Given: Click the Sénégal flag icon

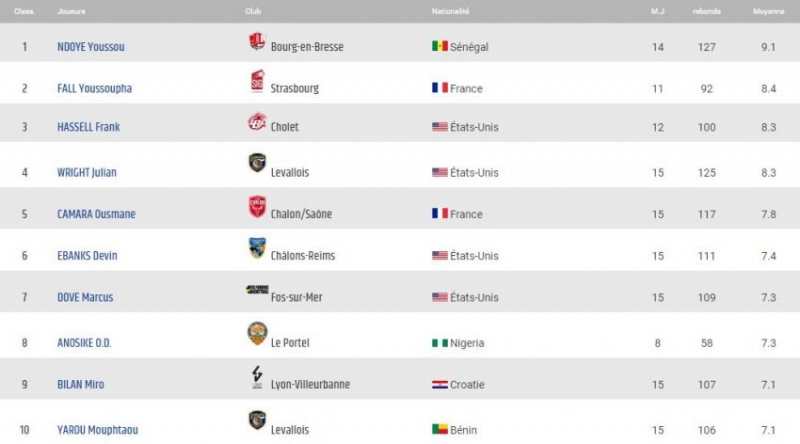Looking at the screenshot, I should pyautogui.click(x=440, y=46).
